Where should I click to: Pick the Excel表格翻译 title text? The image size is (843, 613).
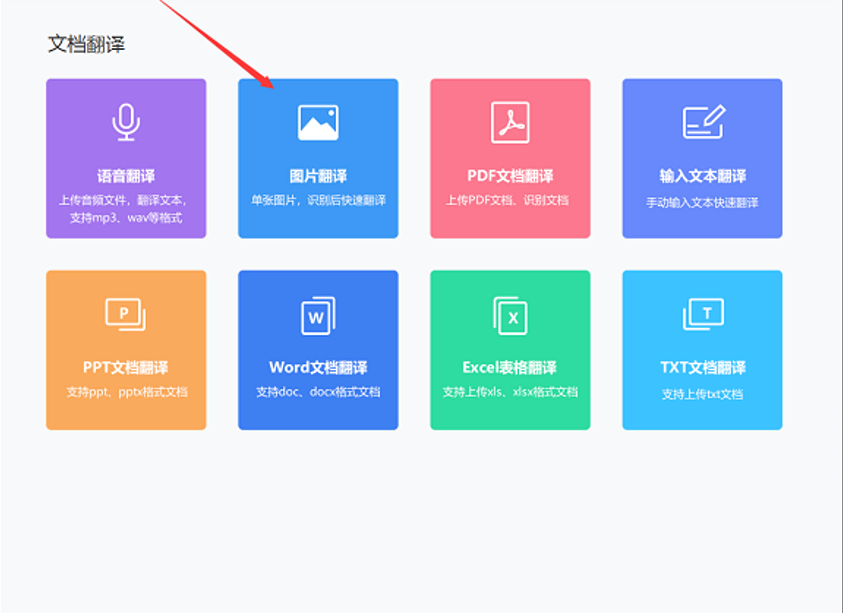tap(510, 367)
